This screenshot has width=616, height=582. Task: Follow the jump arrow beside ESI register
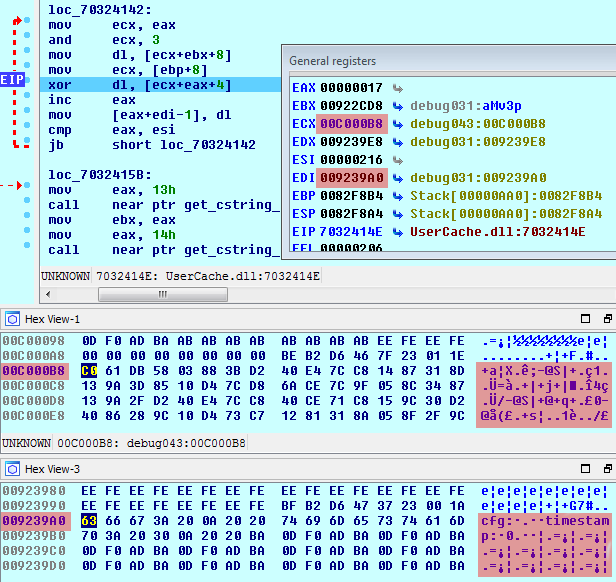tap(398, 160)
